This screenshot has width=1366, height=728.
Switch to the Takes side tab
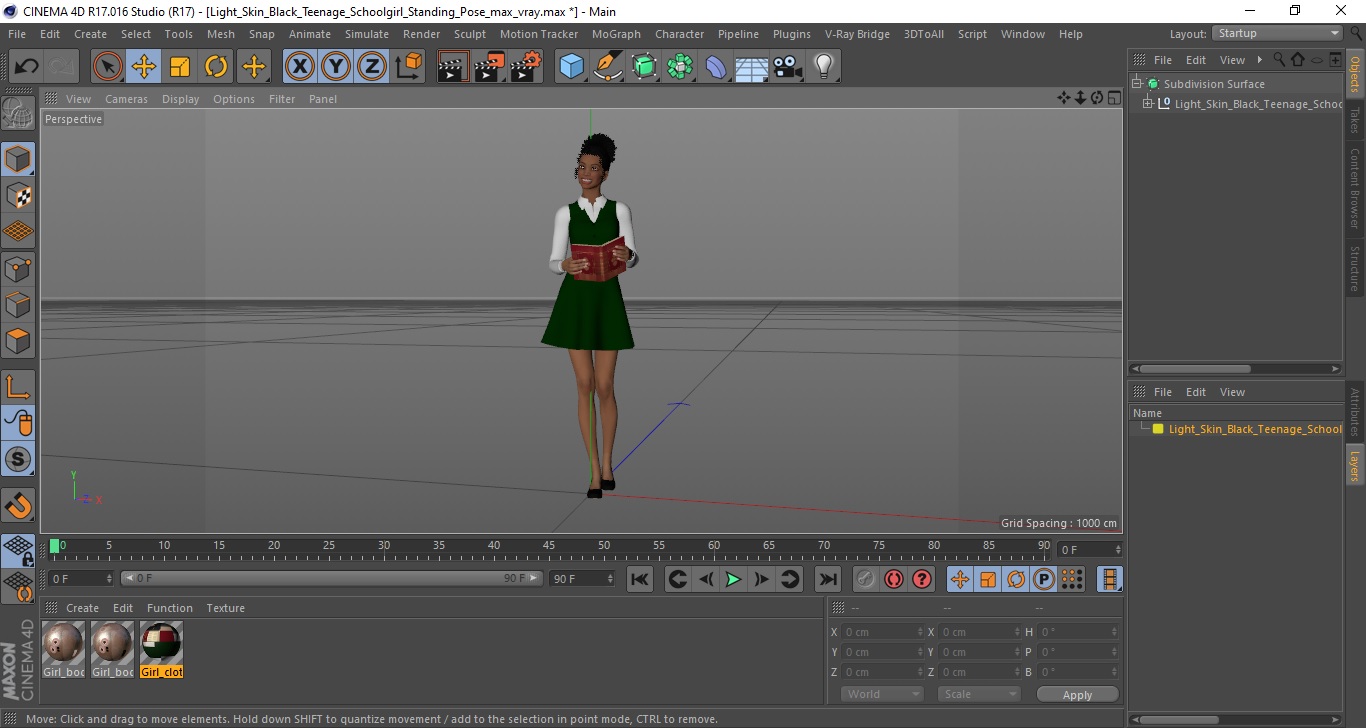(1355, 121)
